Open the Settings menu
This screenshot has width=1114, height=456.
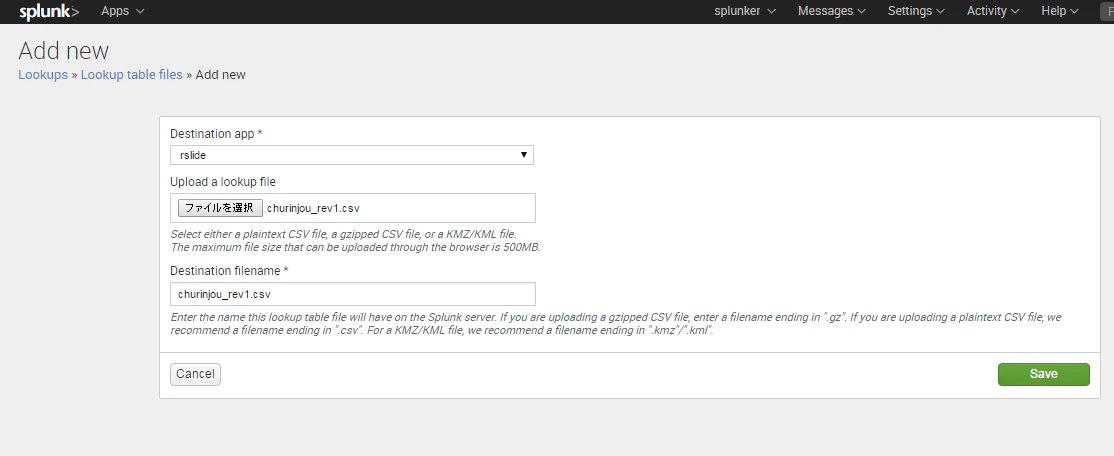coord(916,11)
